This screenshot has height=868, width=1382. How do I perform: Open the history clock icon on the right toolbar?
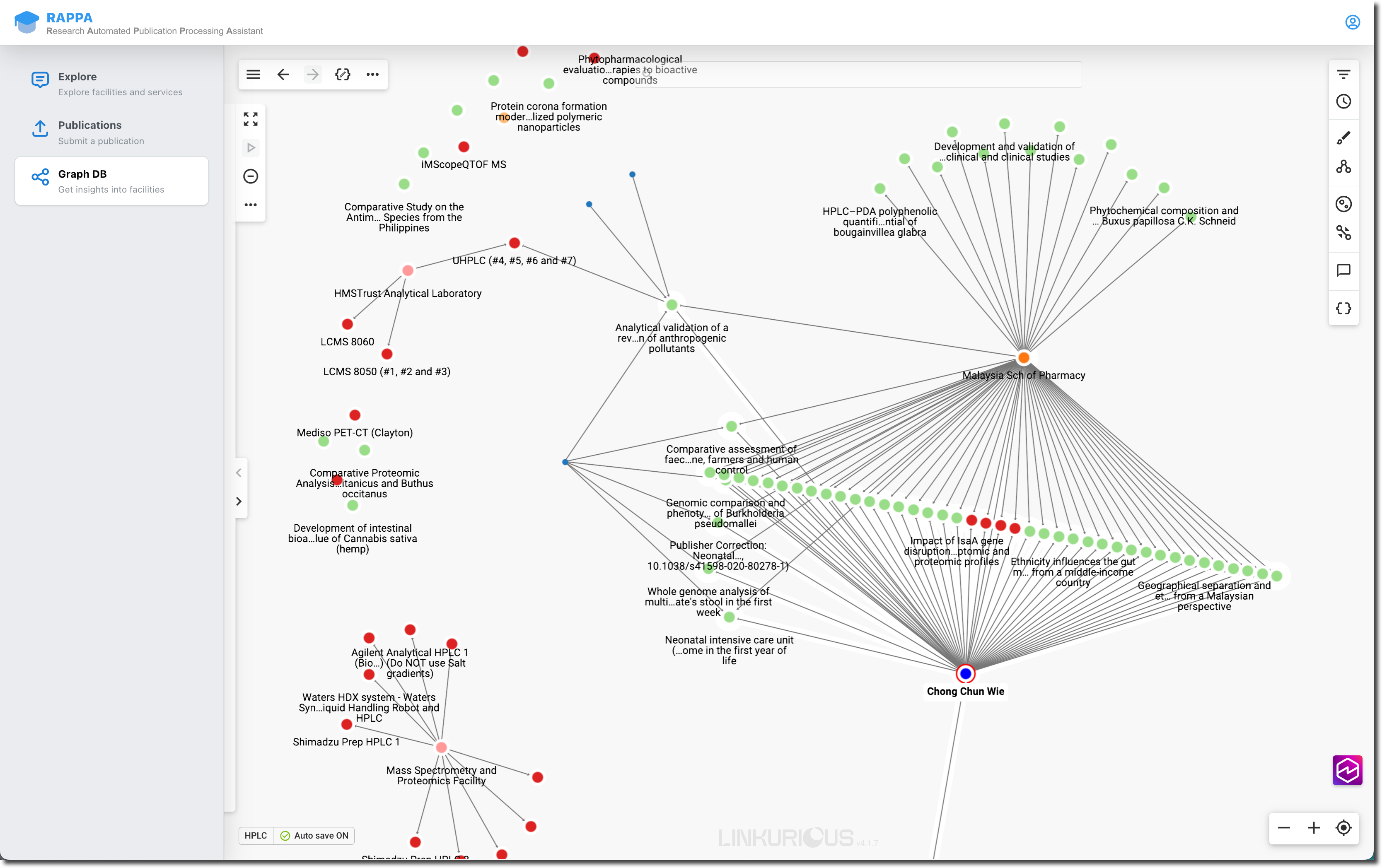(x=1343, y=101)
